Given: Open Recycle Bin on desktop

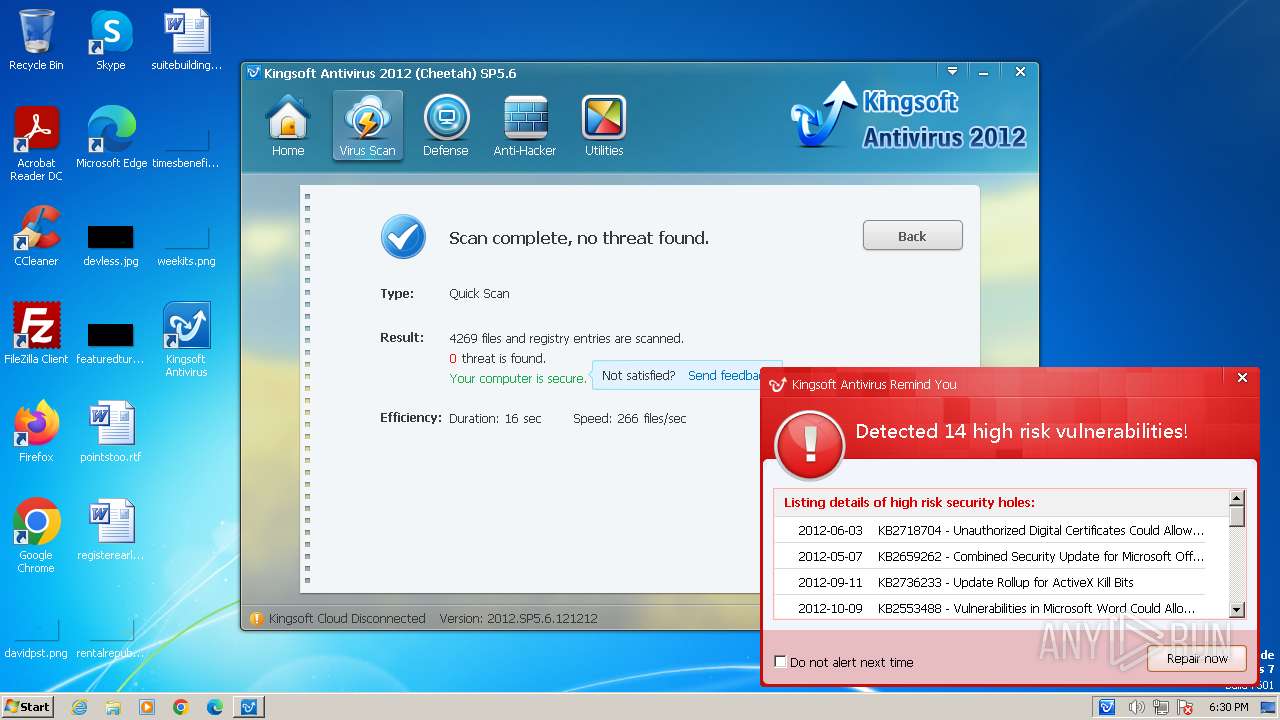Looking at the screenshot, I should tap(36, 40).
